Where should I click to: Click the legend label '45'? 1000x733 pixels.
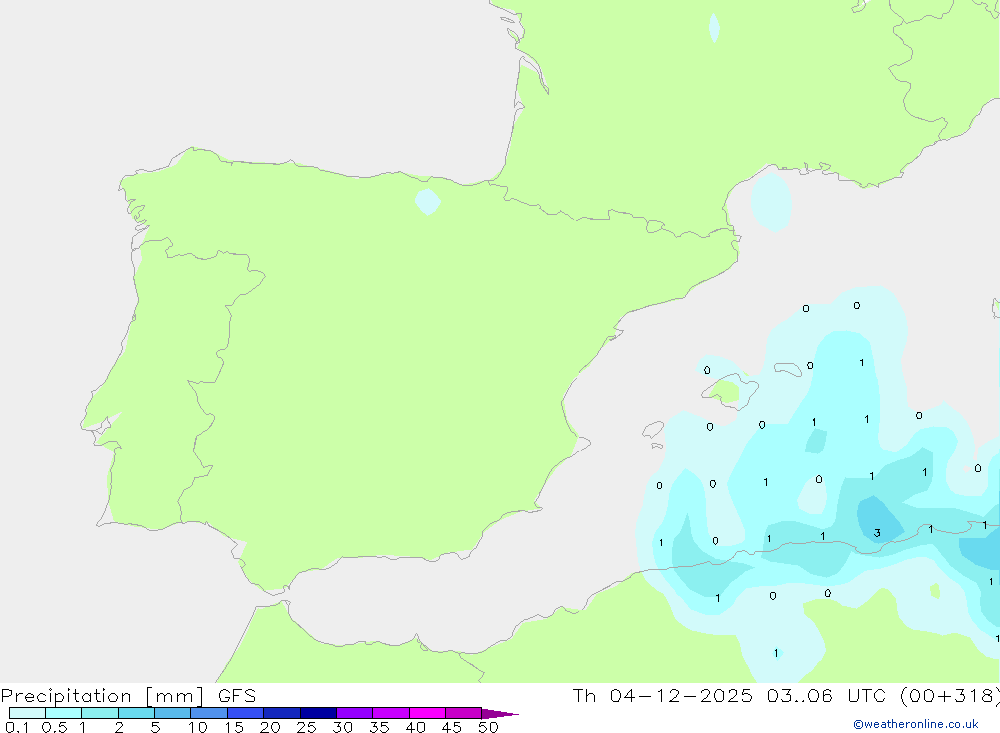coord(452,727)
